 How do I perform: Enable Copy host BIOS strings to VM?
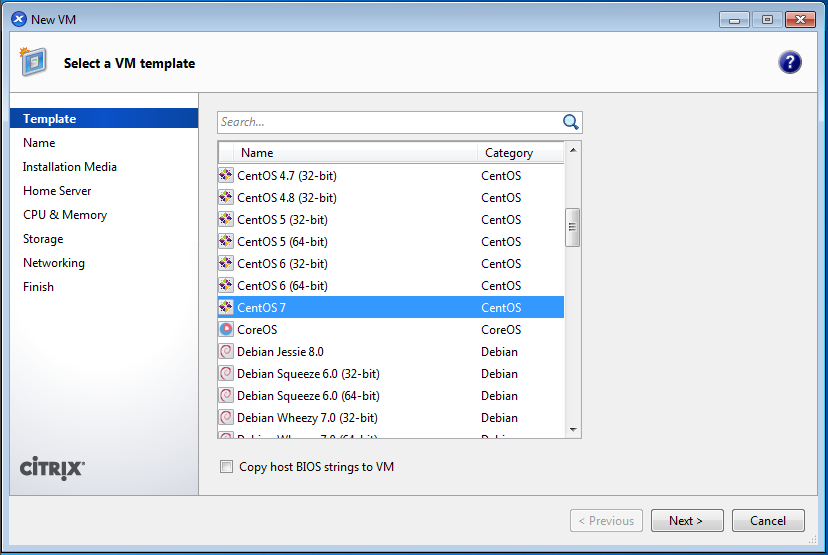point(227,467)
